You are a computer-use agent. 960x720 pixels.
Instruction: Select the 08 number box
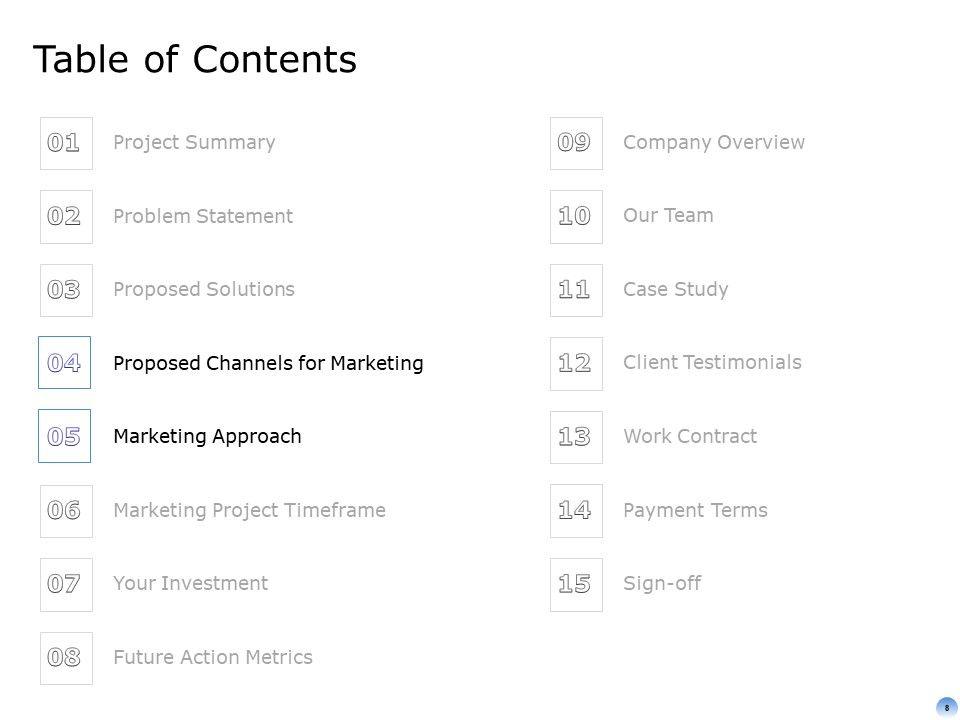point(66,658)
